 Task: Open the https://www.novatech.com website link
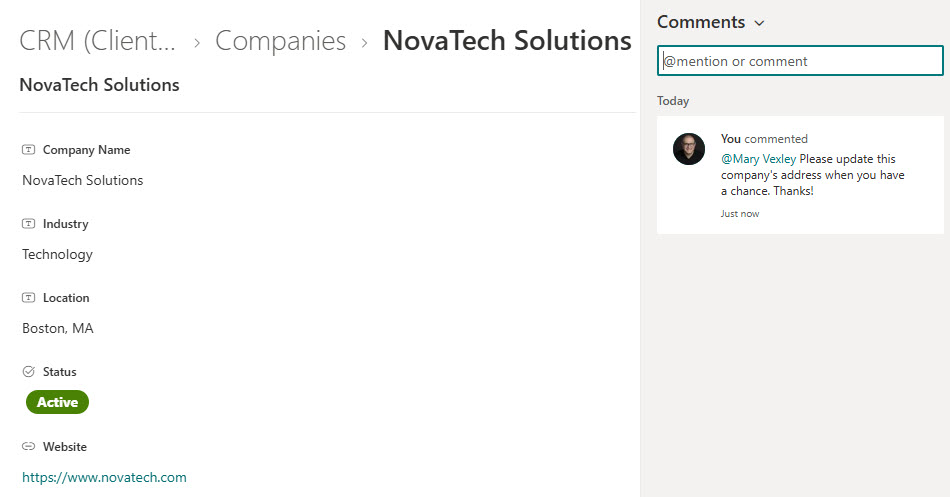104,477
